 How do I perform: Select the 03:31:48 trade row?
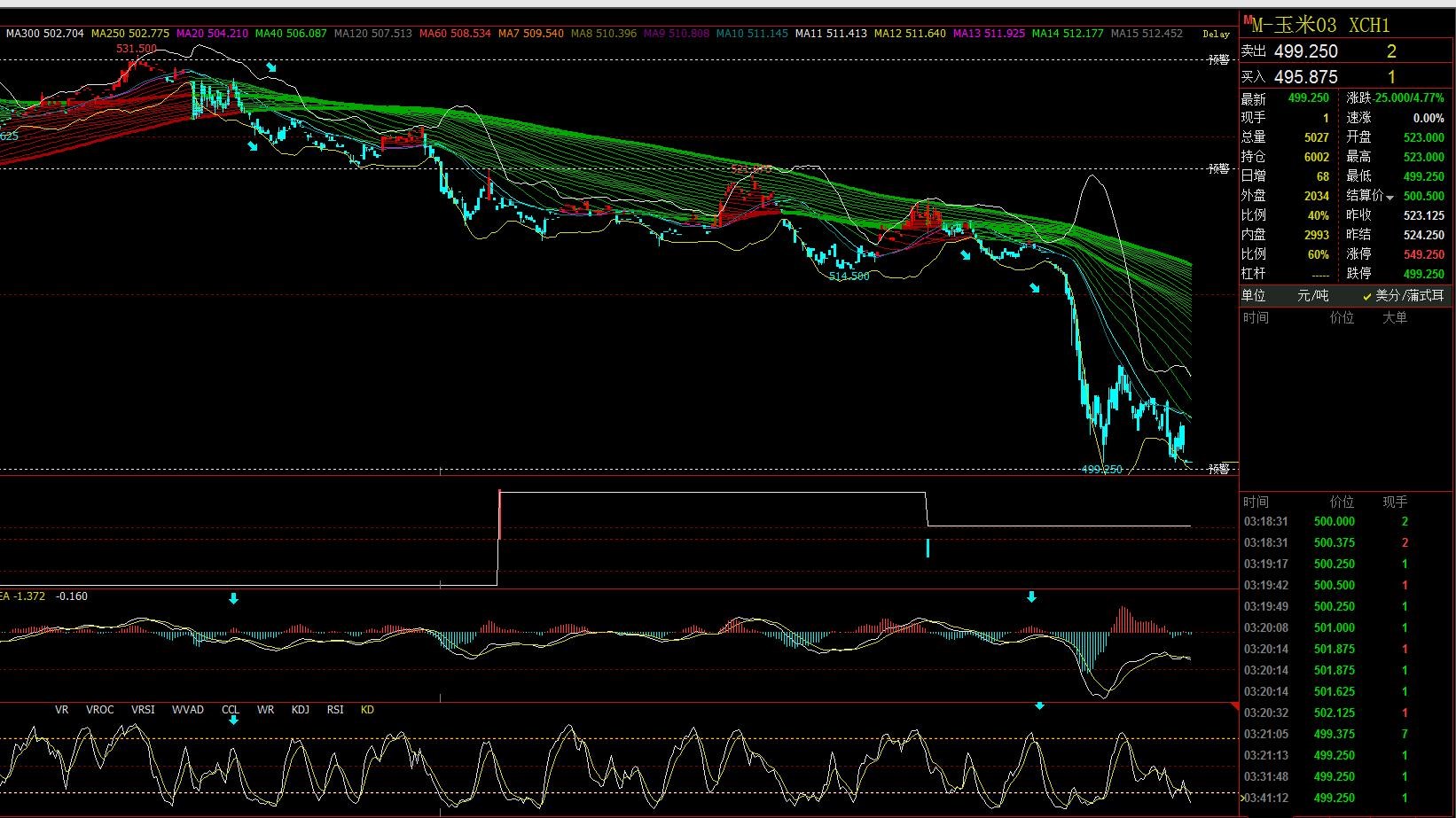[1346, 776]
